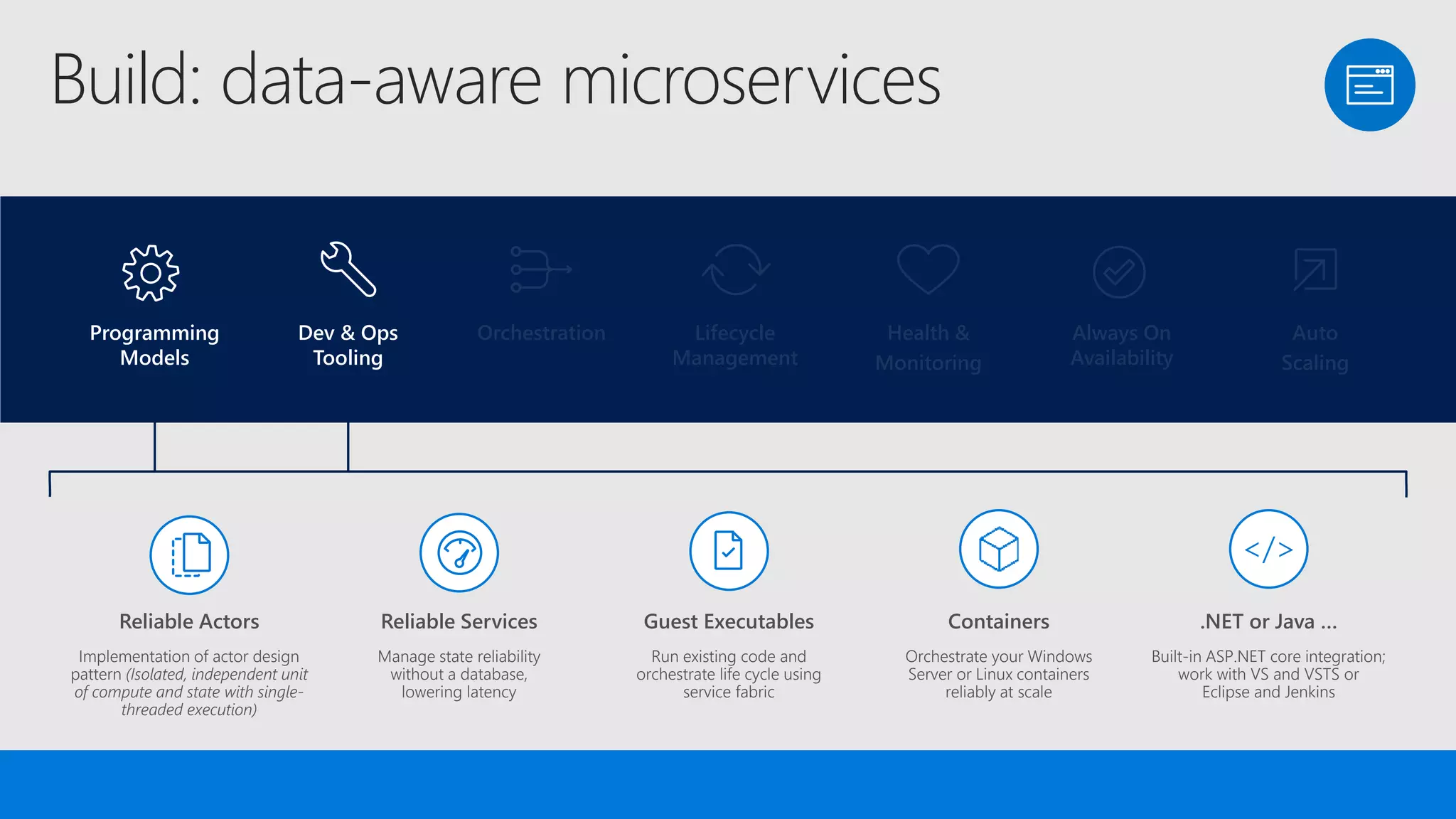Click the Guest Executables heading
1456x819 pixels.
(x=729, y=621)
